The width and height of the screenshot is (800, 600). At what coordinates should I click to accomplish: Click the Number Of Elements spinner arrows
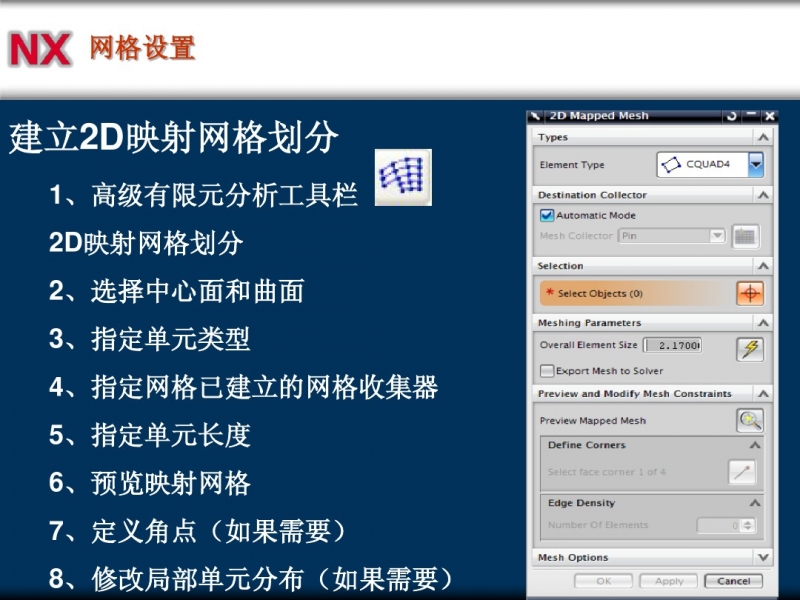748,525
